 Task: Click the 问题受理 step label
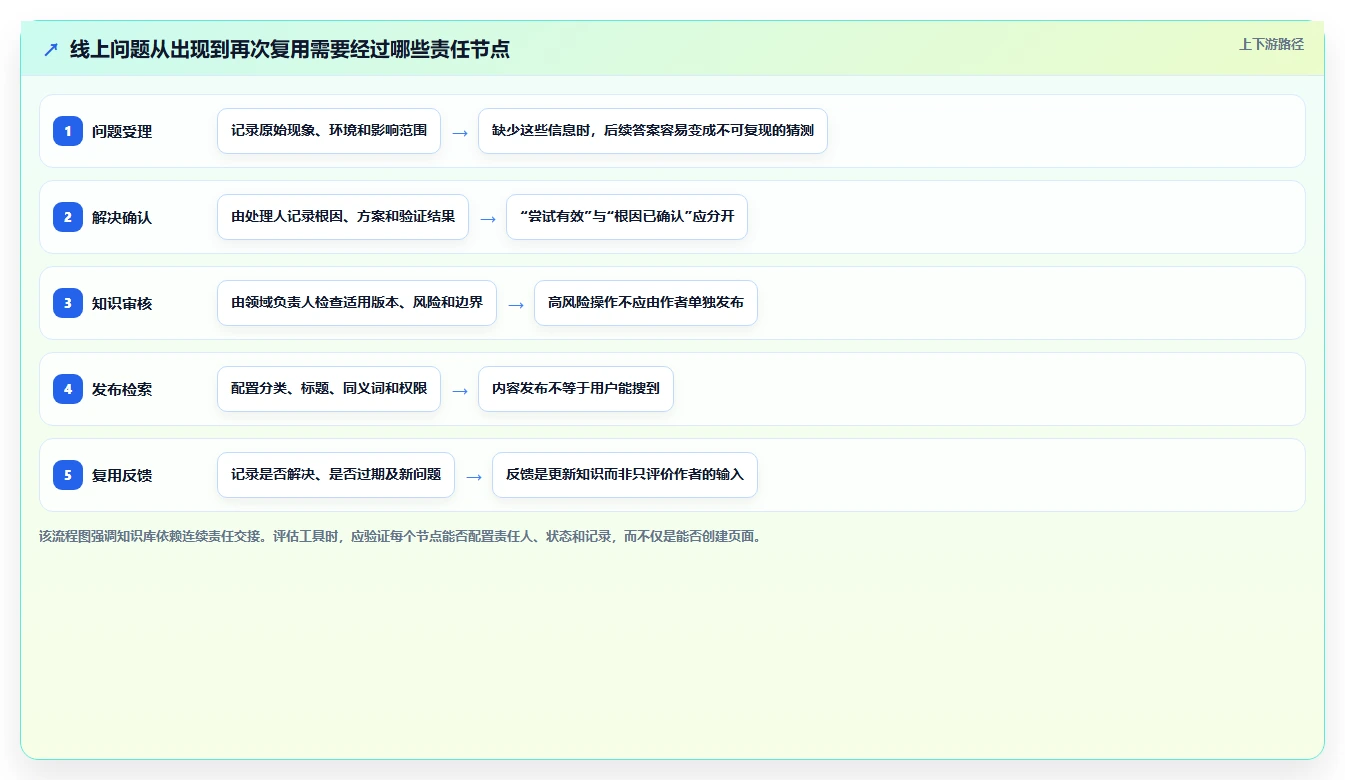(x=122, y=131)
